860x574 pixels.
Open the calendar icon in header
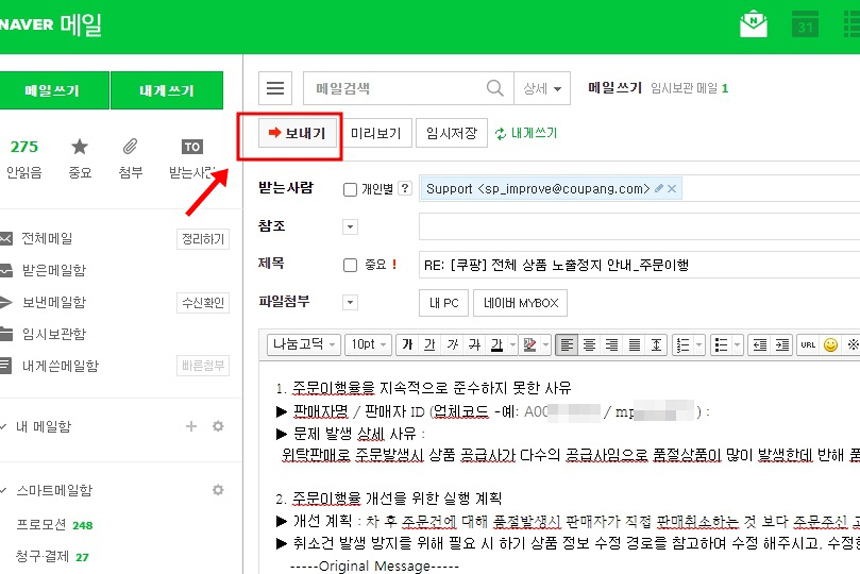click(805, 24)
